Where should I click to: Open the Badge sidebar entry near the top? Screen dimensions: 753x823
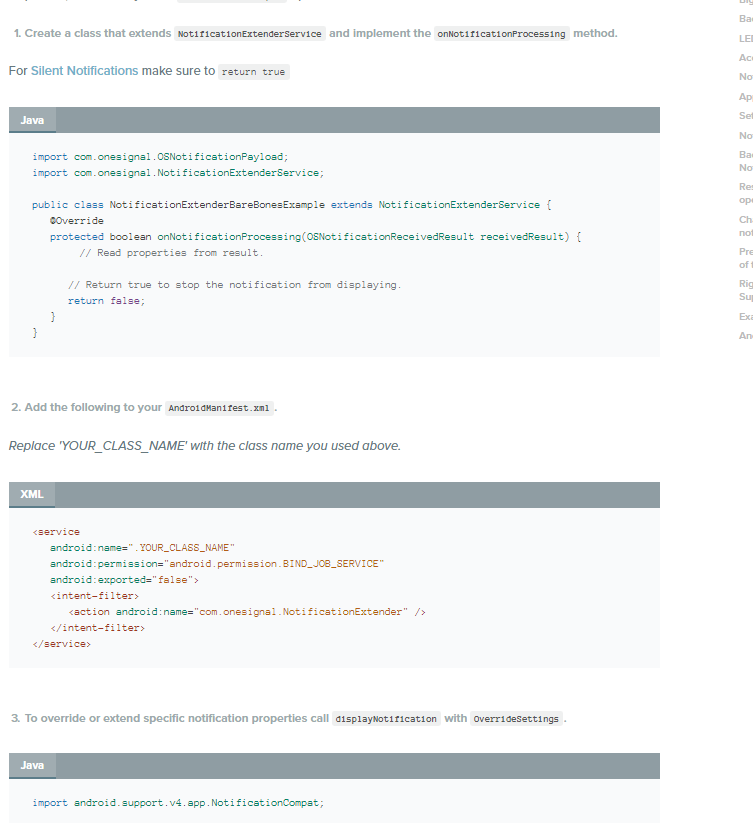pyautogui.click(x=747, y=16)
